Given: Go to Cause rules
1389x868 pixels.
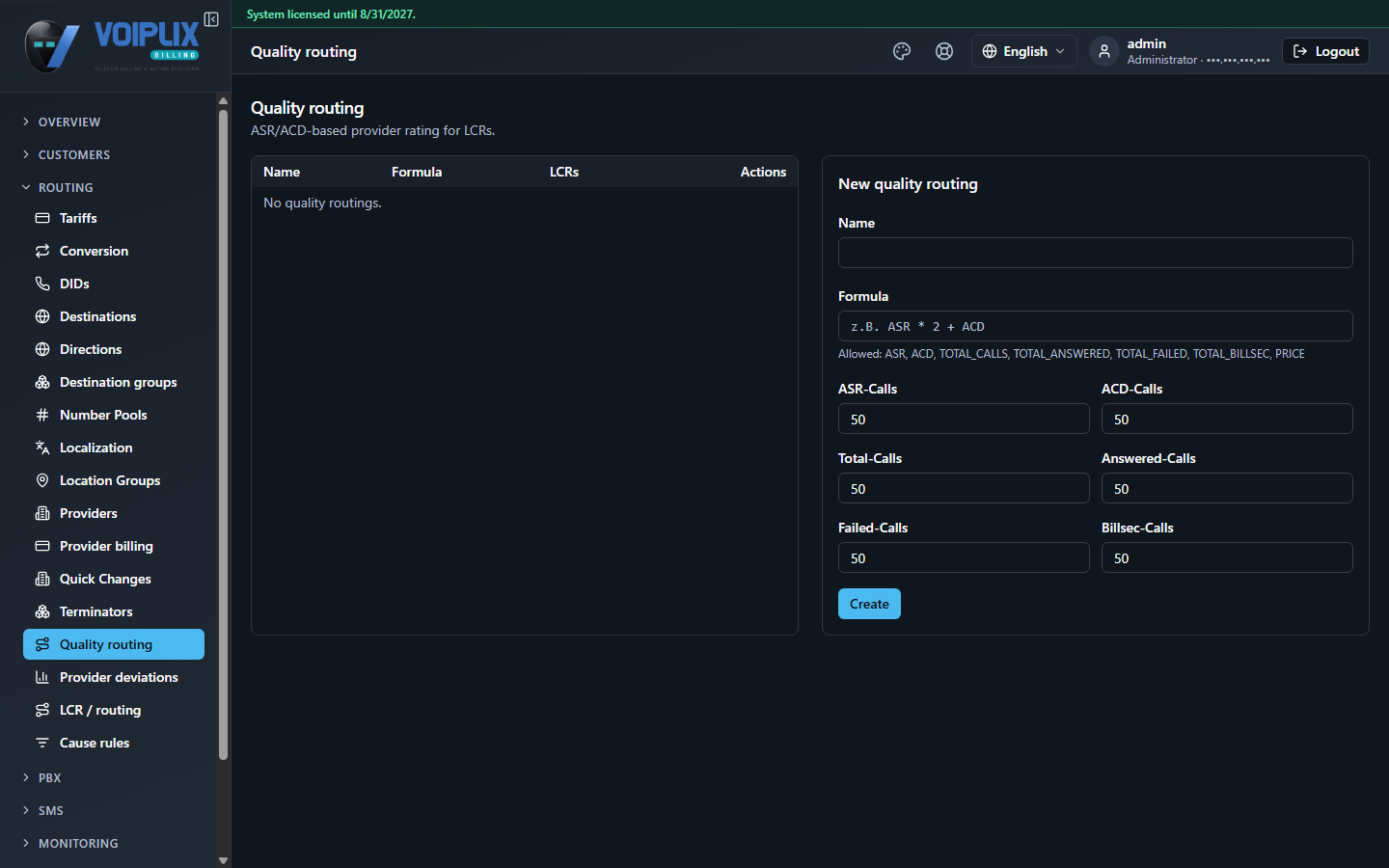Looking at the screenshot, I should click(x=114, y=743).
